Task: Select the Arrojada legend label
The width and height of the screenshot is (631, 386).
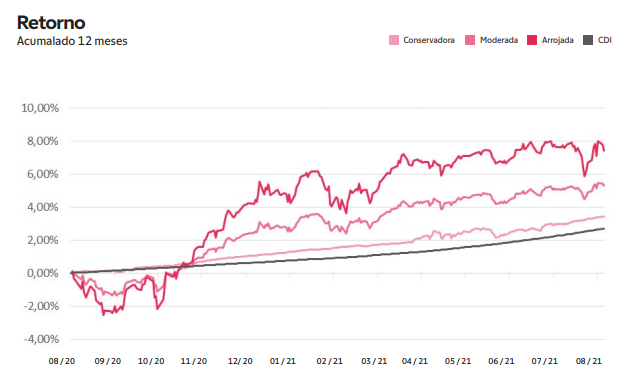Action: (557, 40)
